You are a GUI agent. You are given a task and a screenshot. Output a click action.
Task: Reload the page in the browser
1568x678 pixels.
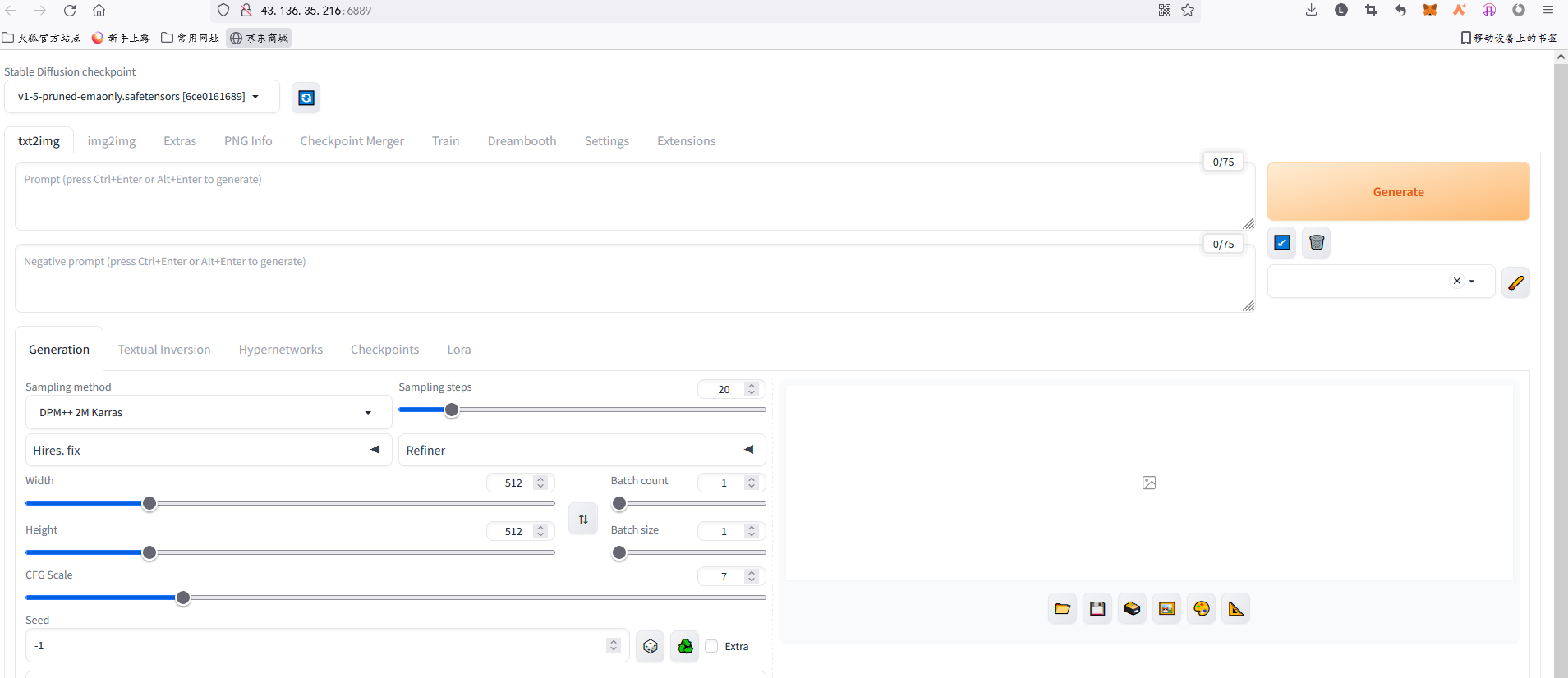click(70, 11)
